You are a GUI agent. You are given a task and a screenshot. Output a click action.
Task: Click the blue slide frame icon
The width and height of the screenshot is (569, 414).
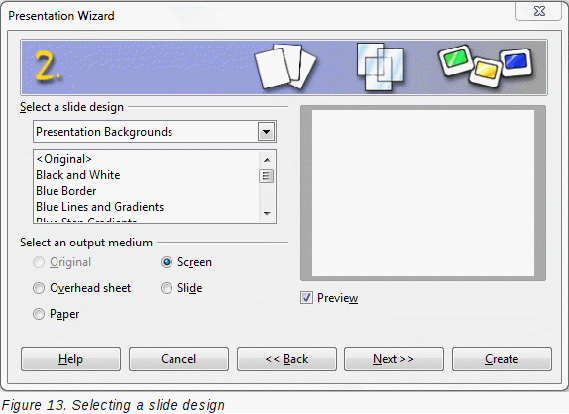516,61
